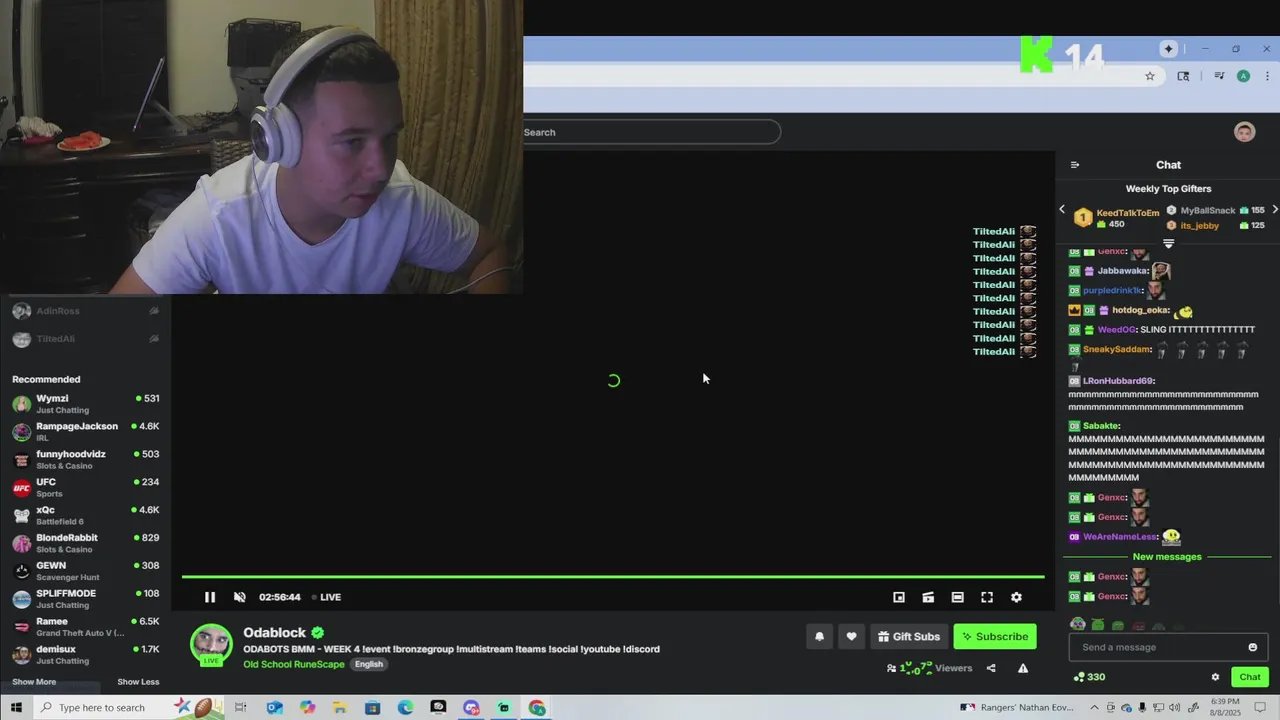Viewport: 1280px width, 720px height.
Task: Expand the pinned gifters dropdown handle
Action: 1168,243
